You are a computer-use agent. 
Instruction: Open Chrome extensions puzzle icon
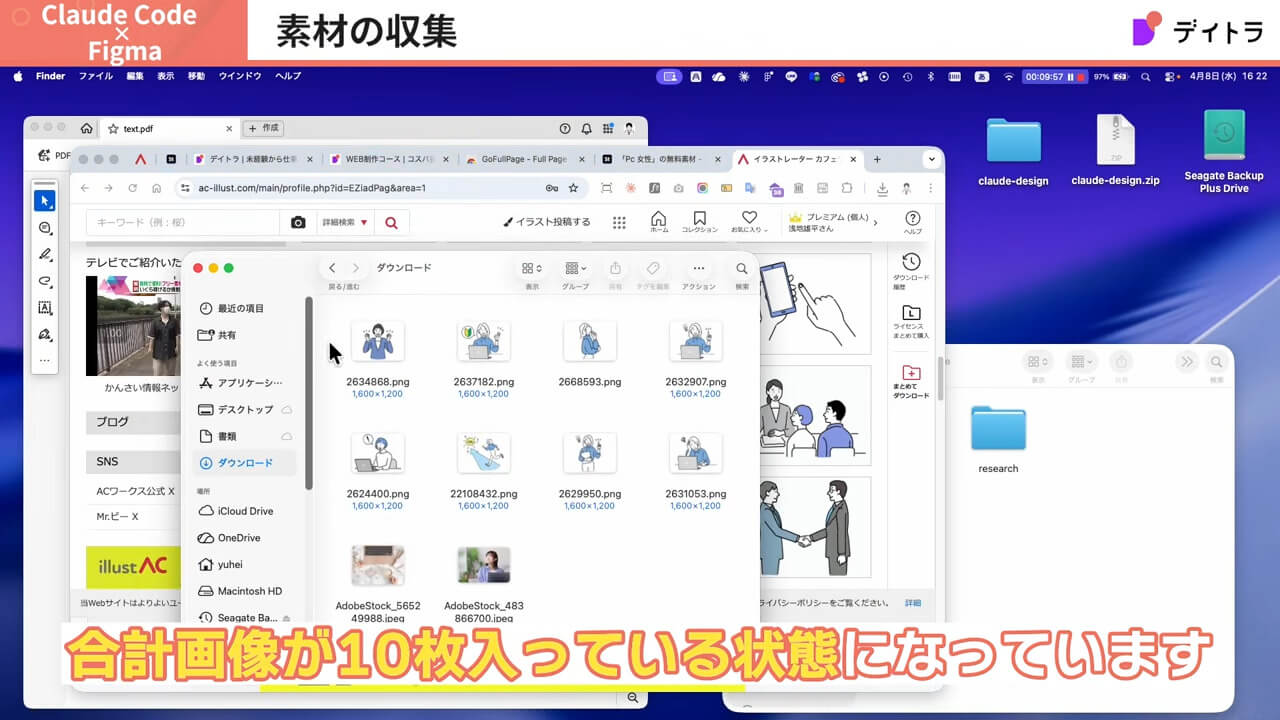click(847, 188)
